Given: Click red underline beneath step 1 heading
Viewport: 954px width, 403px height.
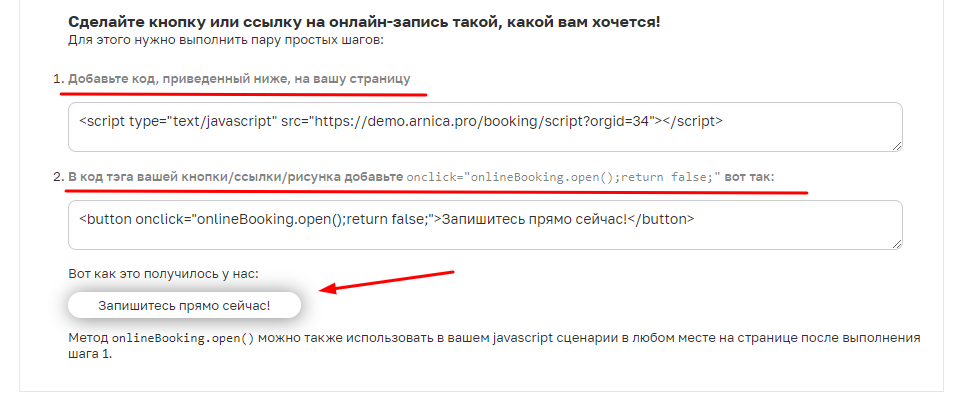Looking at the screenshot, I should coord(243,94).
